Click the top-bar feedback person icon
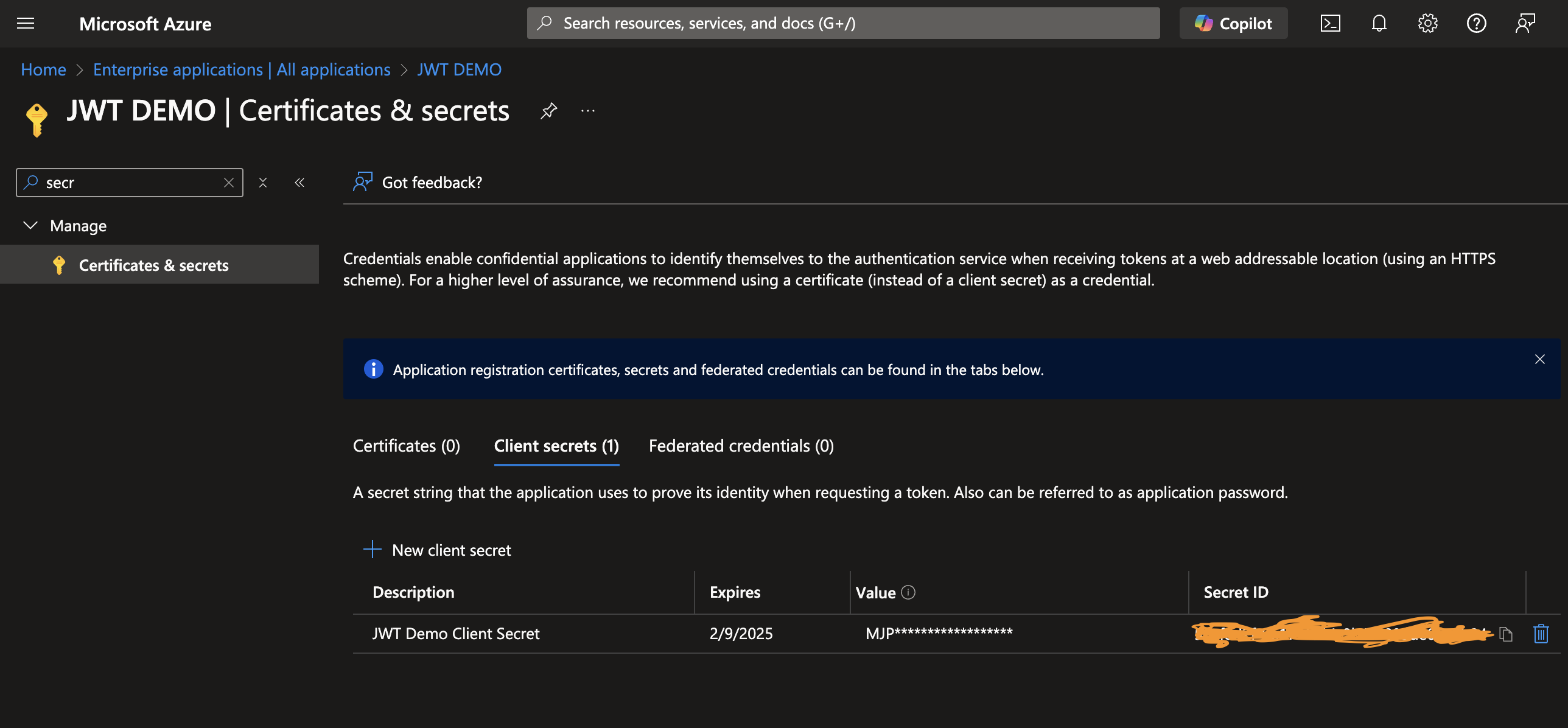The image size is (1568, 728). (1525, 24)
